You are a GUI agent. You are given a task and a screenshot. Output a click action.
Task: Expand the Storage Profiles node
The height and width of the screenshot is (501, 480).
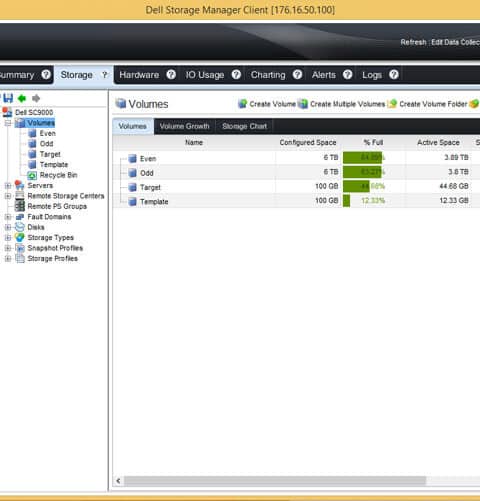coord(8,258)
